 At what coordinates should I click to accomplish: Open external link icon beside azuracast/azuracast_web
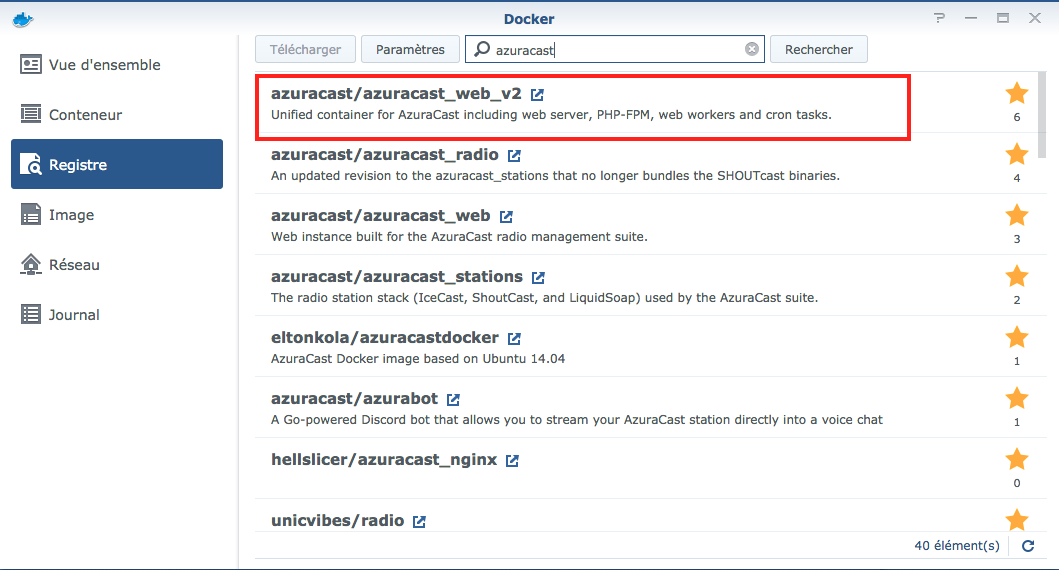tap(506, 216)
